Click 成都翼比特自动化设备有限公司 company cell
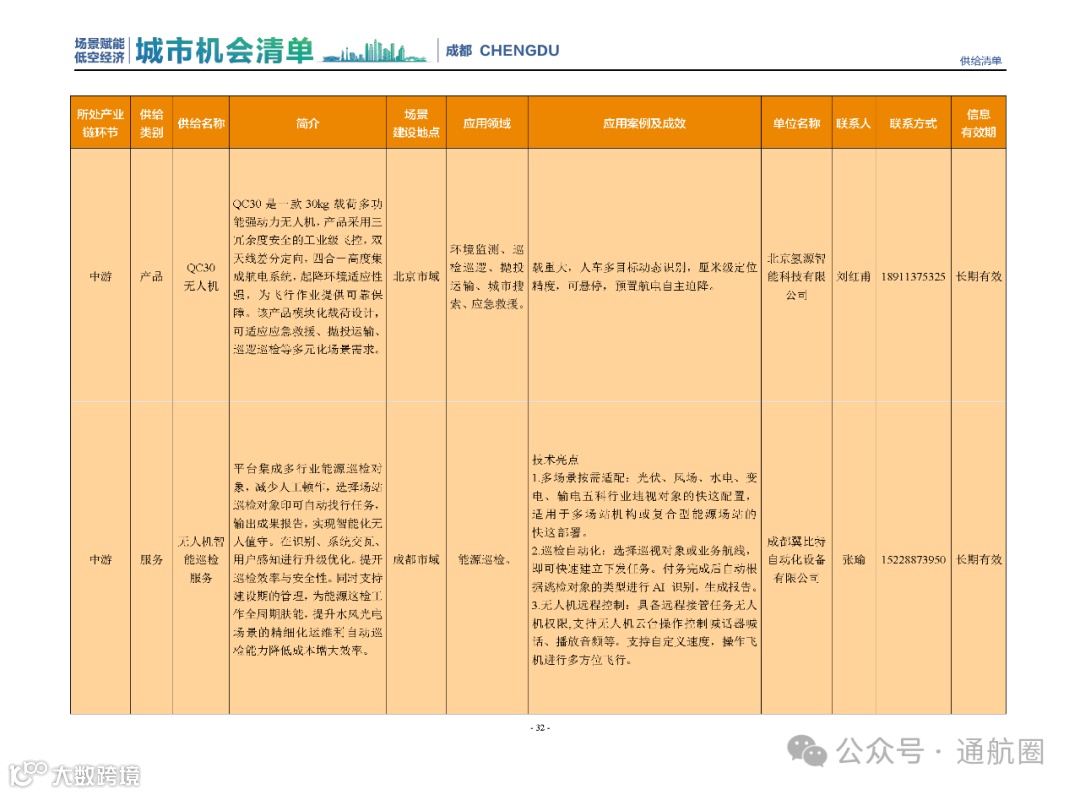Screen dimensions: 1080x795 point(796,559)
